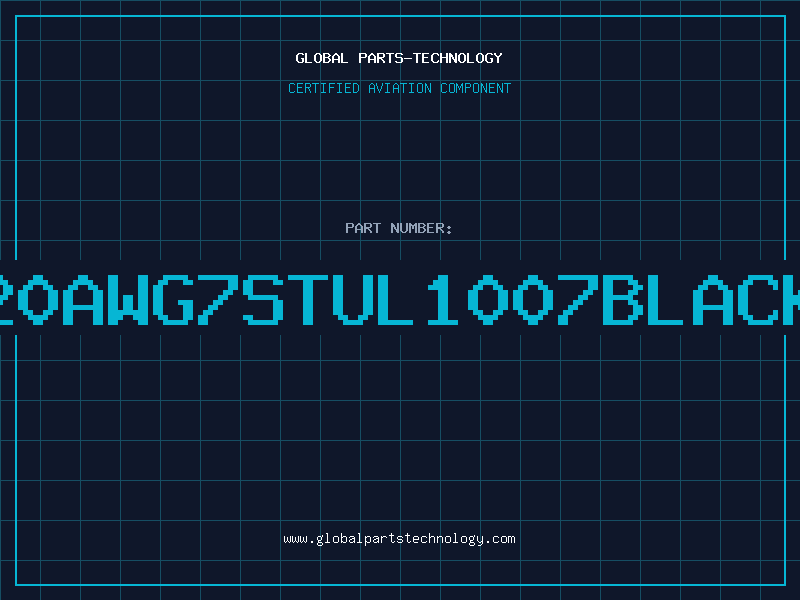Select the CERTIFIED AVIATION COMPONENT subtitle
Screen dimensions: 800x600
pyautogui.click(x=399, y=88)
